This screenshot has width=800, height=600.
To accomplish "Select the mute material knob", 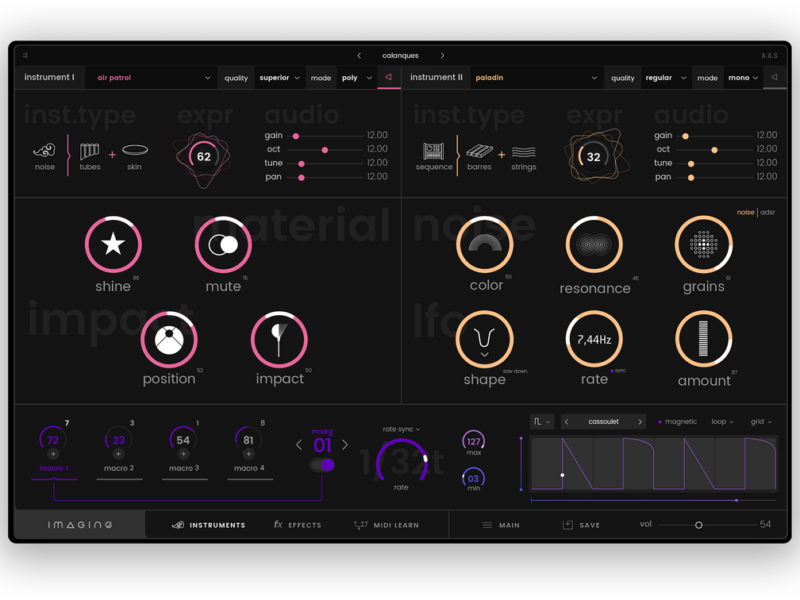I will pyautogui.click(x=223, y=244).
